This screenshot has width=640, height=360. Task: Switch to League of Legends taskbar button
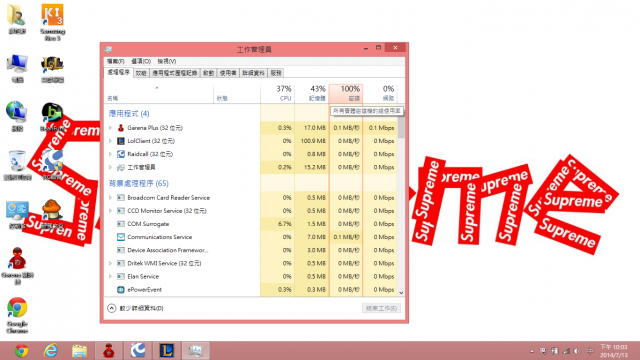167,351
